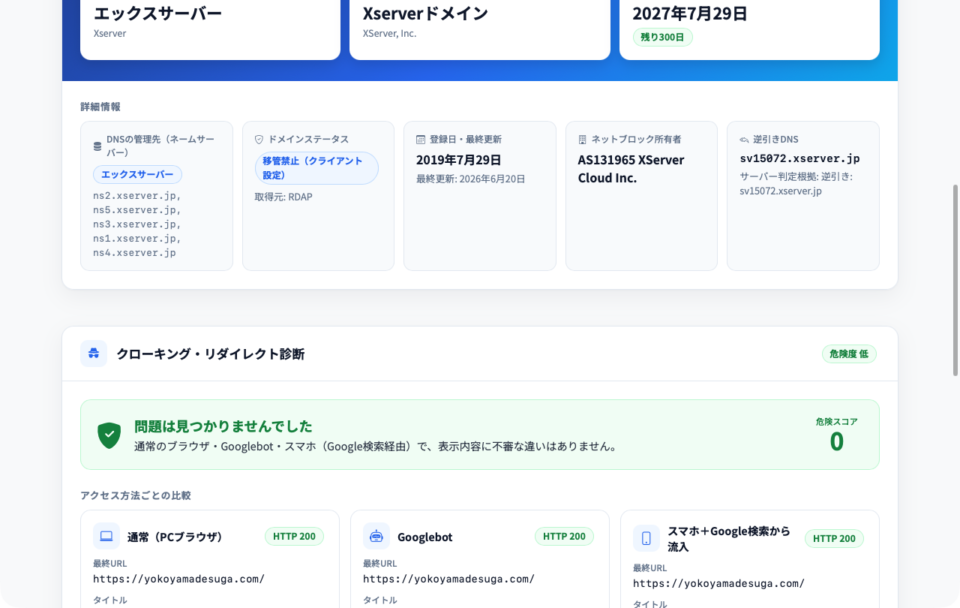
Task: Click the PC browser laptop icon
Action: click(x=106, y=536)
